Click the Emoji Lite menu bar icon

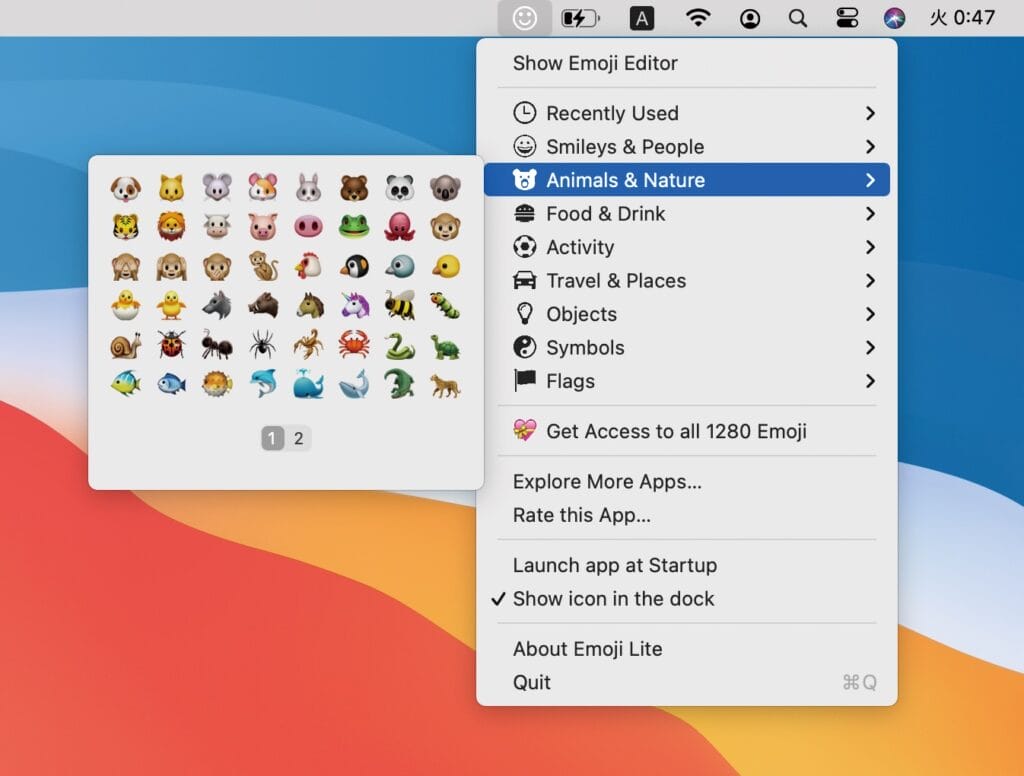[524, 18]
